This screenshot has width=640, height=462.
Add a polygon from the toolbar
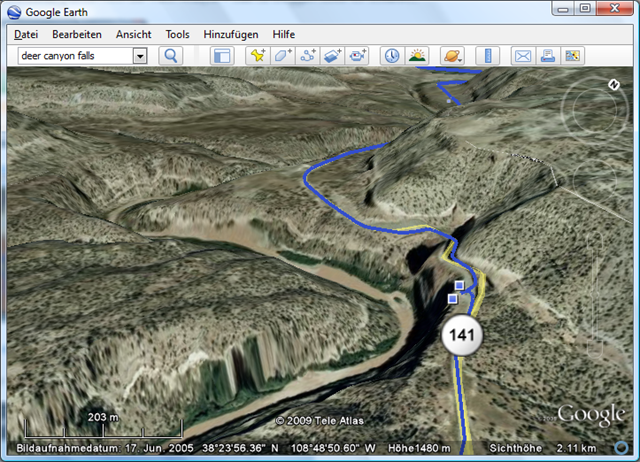tap(283, 56)
